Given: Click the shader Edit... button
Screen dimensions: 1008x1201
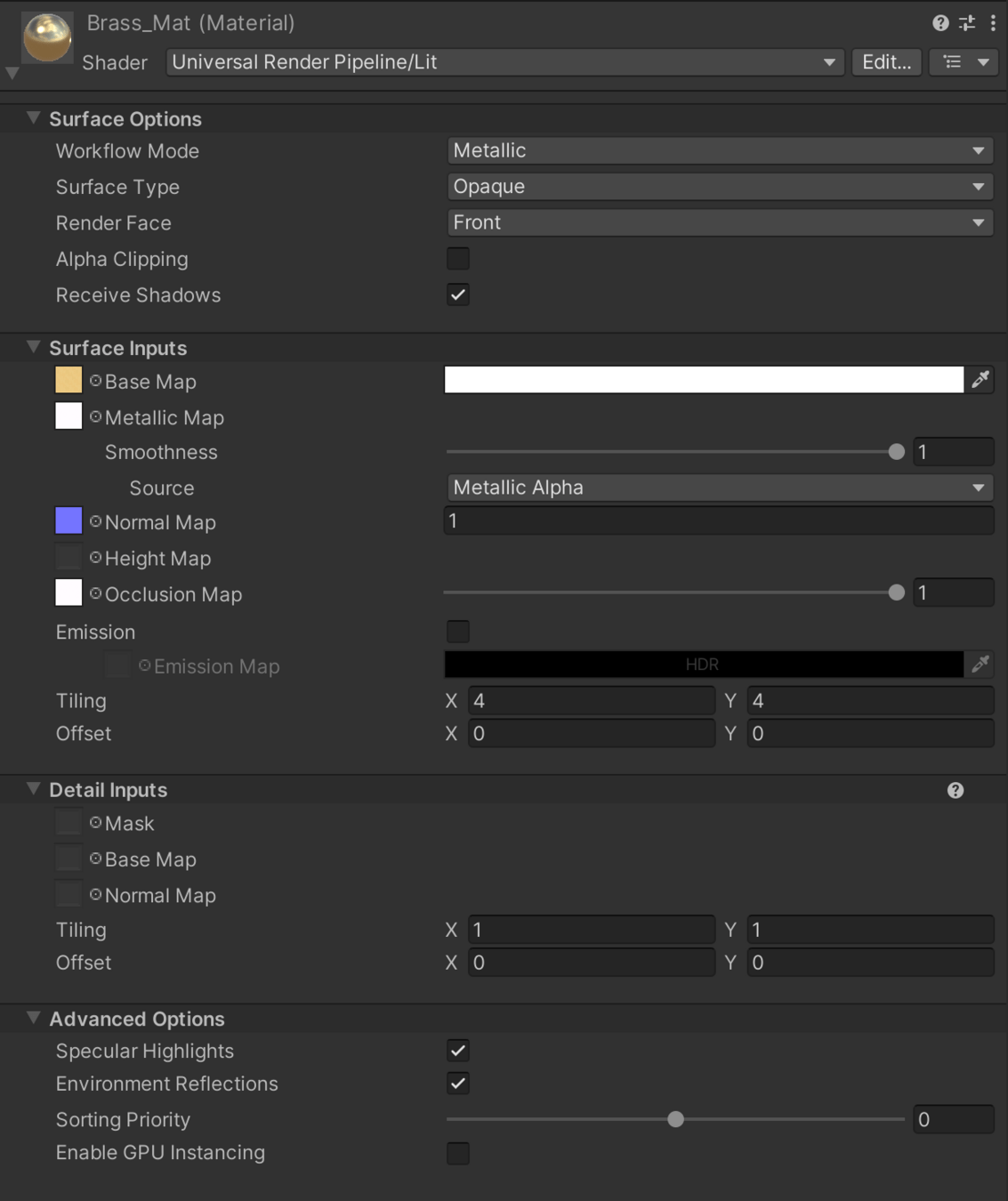Looking at the screenshot, I should click(x=886, y=62).
